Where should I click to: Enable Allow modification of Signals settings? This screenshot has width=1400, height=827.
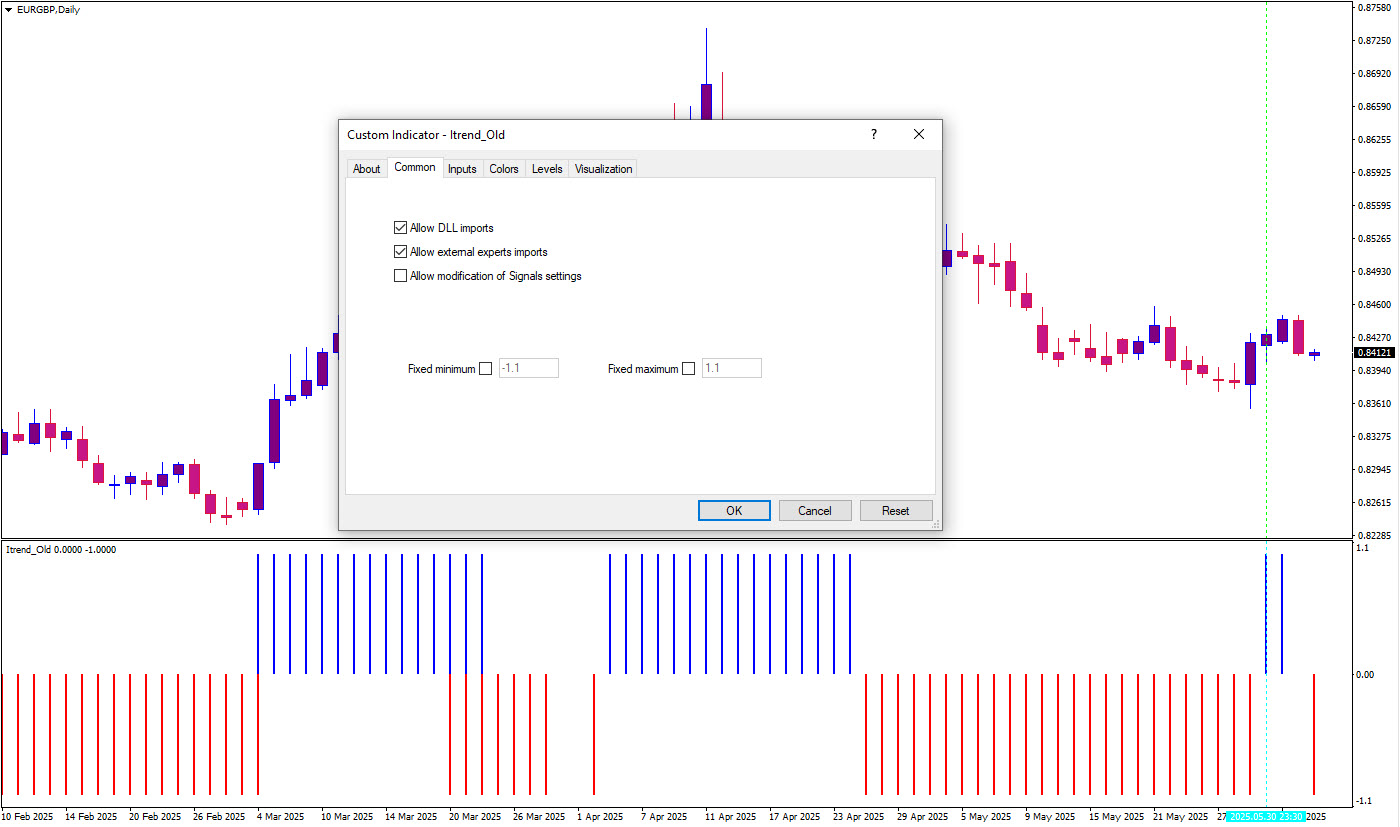coord(401,276)
